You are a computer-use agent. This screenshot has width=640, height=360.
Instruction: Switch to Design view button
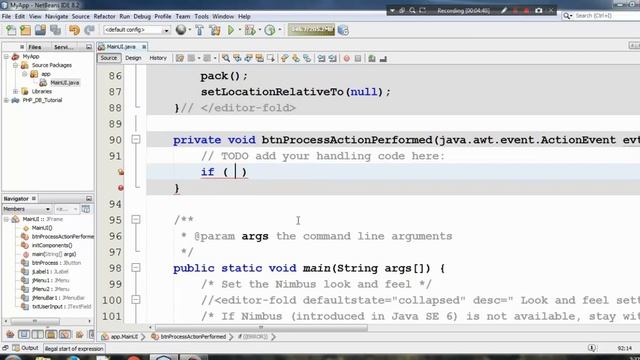point(133,58)
